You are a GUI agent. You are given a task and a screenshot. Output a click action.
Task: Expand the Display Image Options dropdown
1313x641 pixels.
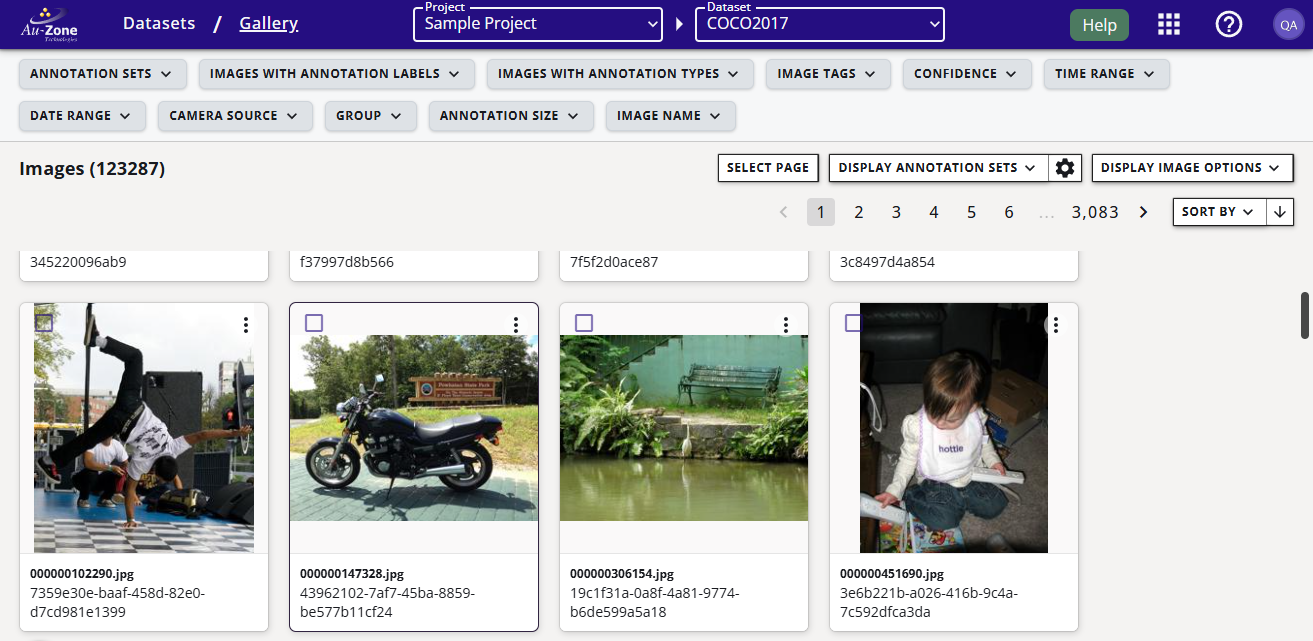(x=1191, y=167)
